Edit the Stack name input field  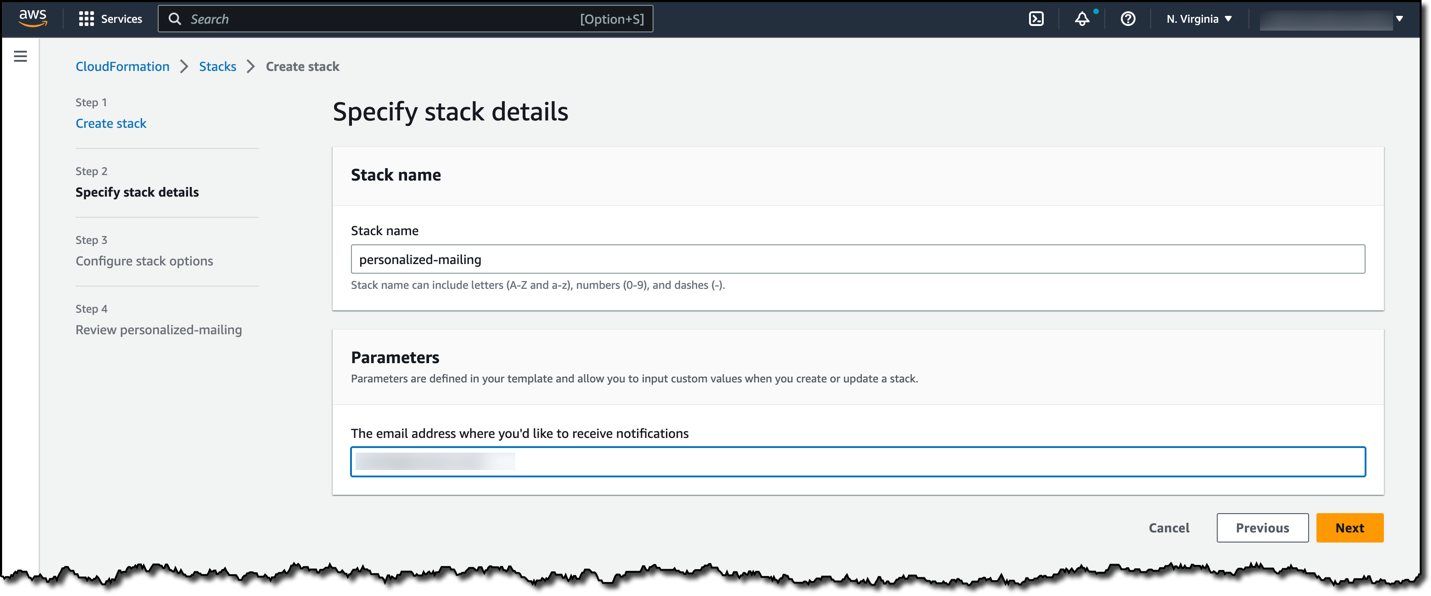(x=857, y=258)
